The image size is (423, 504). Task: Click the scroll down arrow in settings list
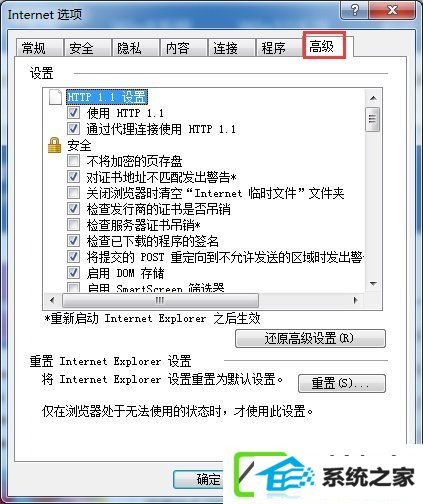click(373, 284)
